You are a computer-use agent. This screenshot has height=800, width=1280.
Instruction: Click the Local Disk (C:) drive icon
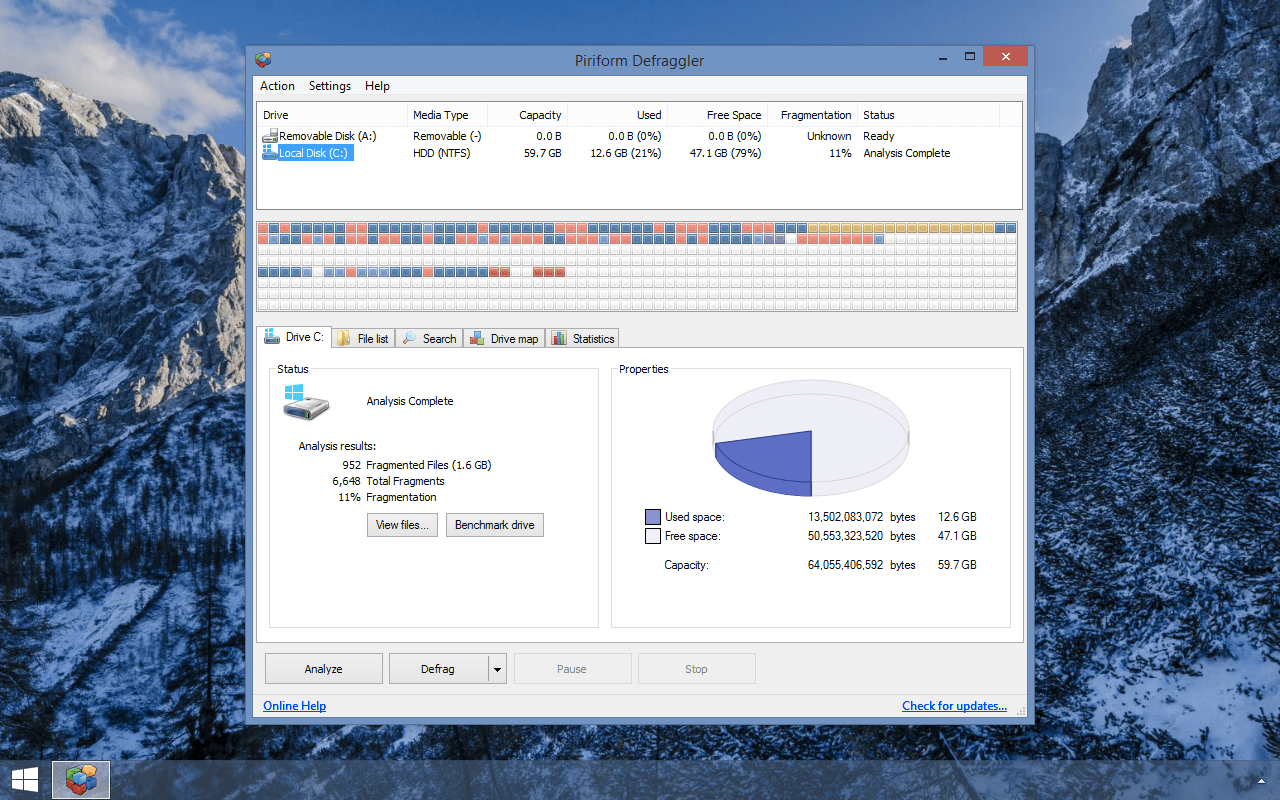pos(270,153)
